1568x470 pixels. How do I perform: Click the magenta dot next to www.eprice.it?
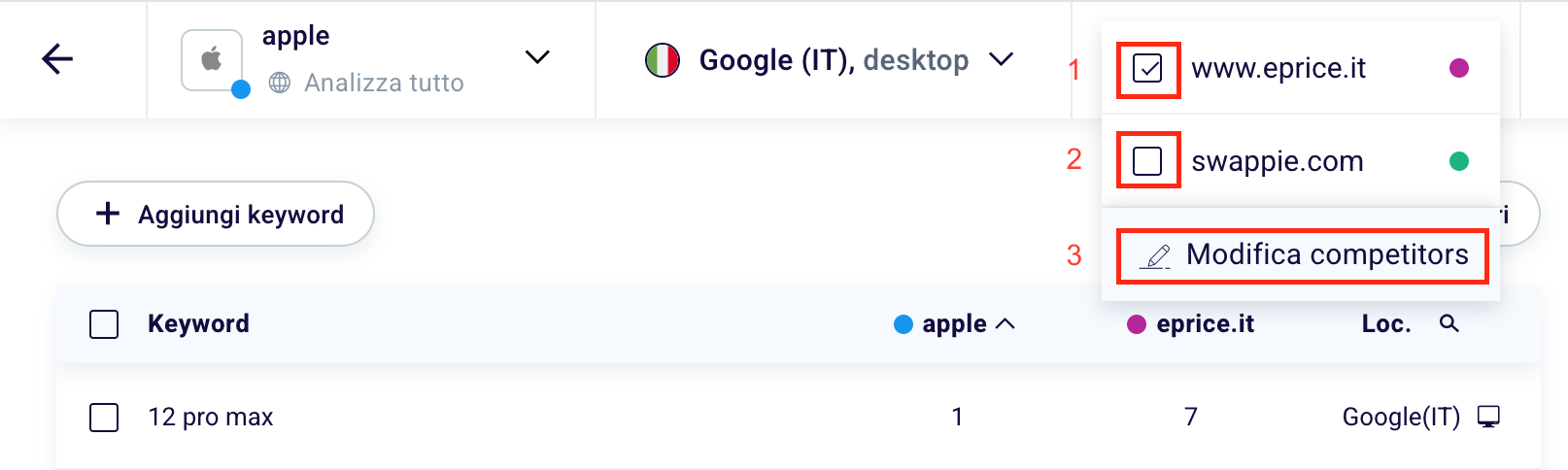(x=1458, y=68)
